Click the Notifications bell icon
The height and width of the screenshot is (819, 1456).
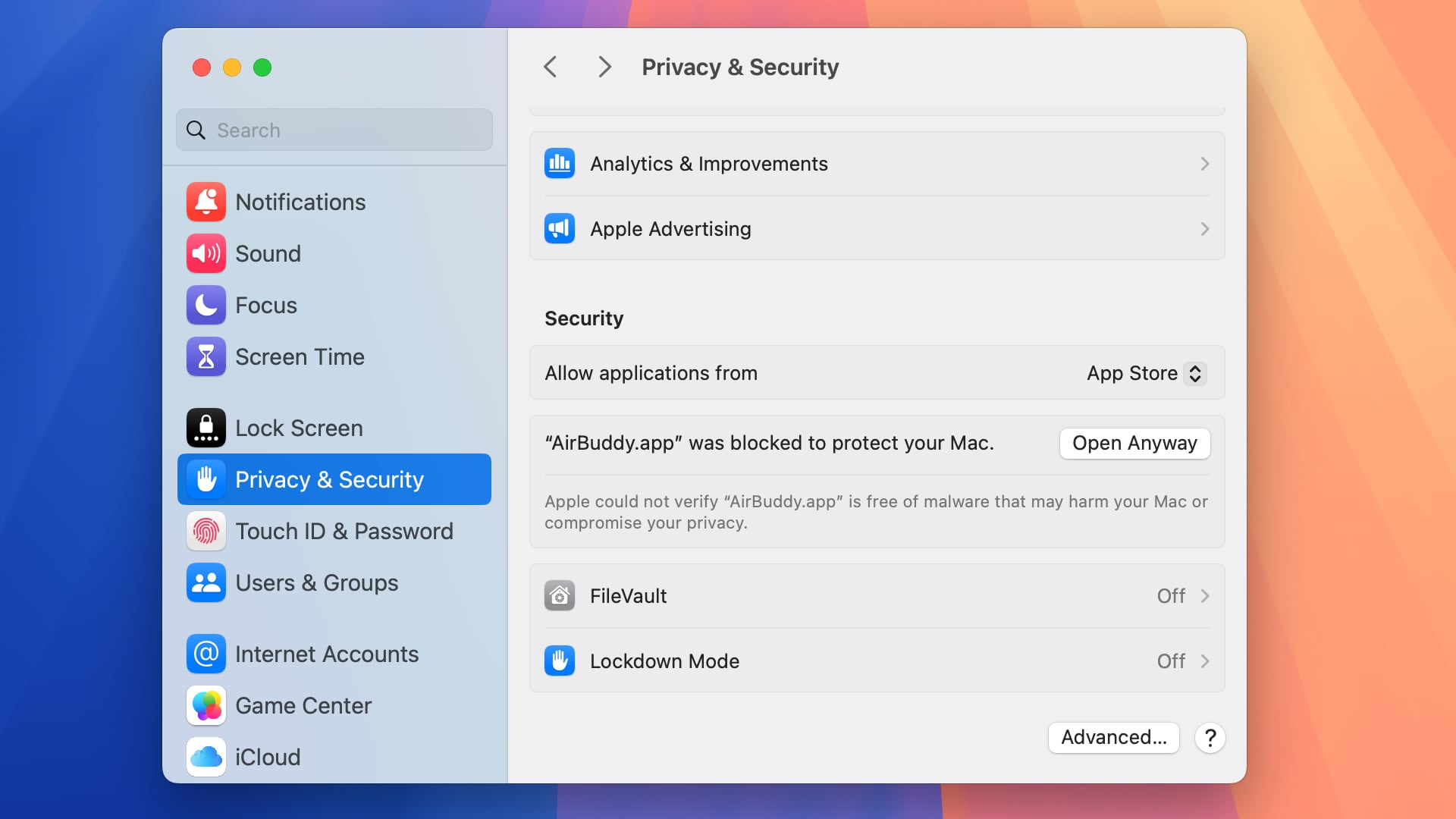206,202
